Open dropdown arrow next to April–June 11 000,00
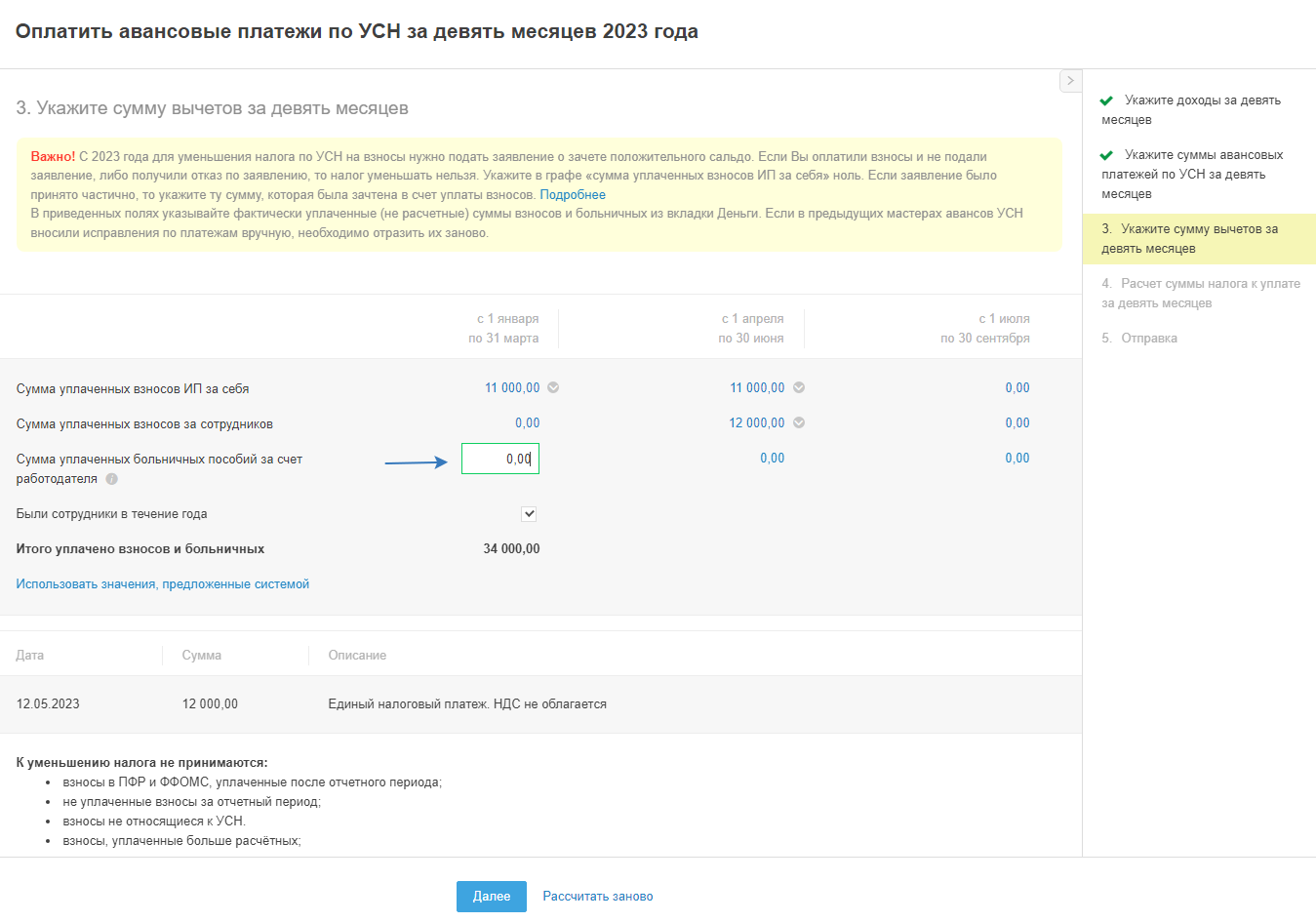Image resolution: width=1316 pixels, height=922 pixels. [799, 387]
